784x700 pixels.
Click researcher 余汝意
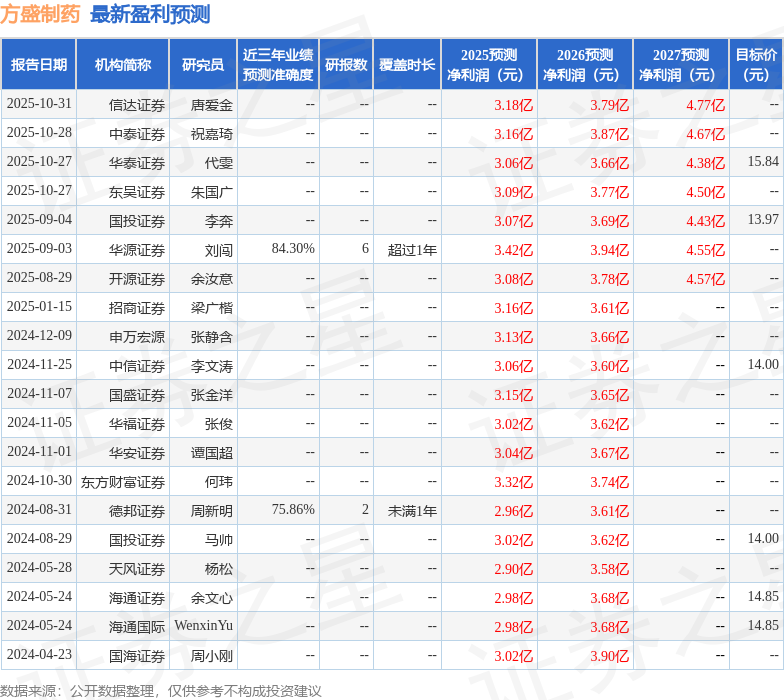coord(212,279)
